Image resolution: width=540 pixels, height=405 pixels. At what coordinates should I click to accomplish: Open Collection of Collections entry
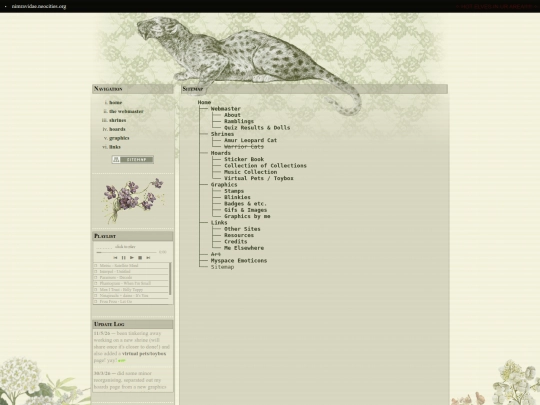[x=265, y=166]
